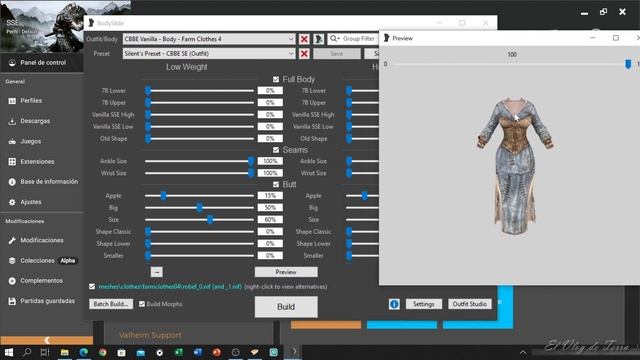Open Microsoft Store from taskbar
The image size is (640, 360).
[x=121, y=352]
